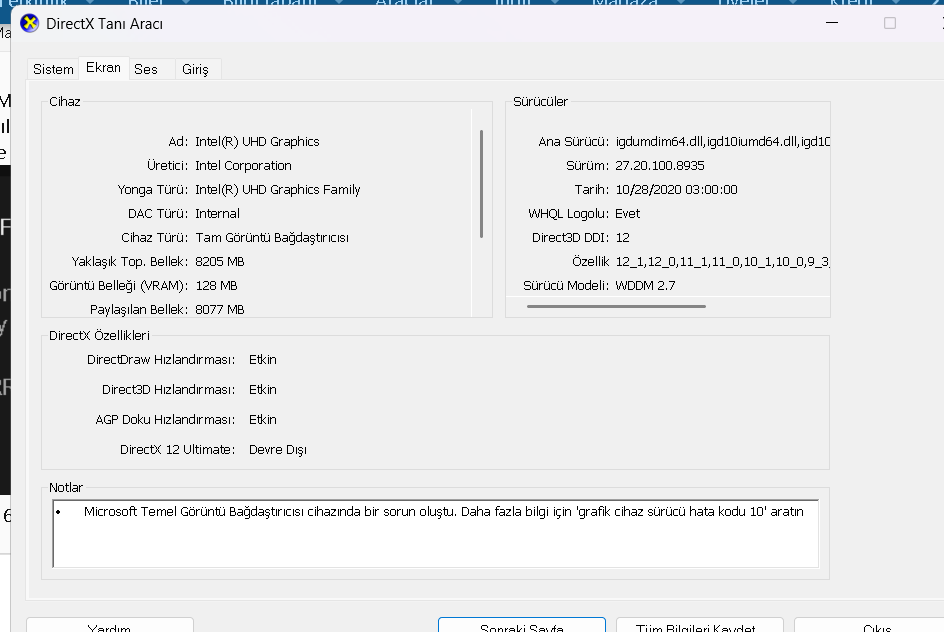This screenshot has height=632, width=944.
Task: Click the 'Internal' DAC type value
Action: (217, 214)
